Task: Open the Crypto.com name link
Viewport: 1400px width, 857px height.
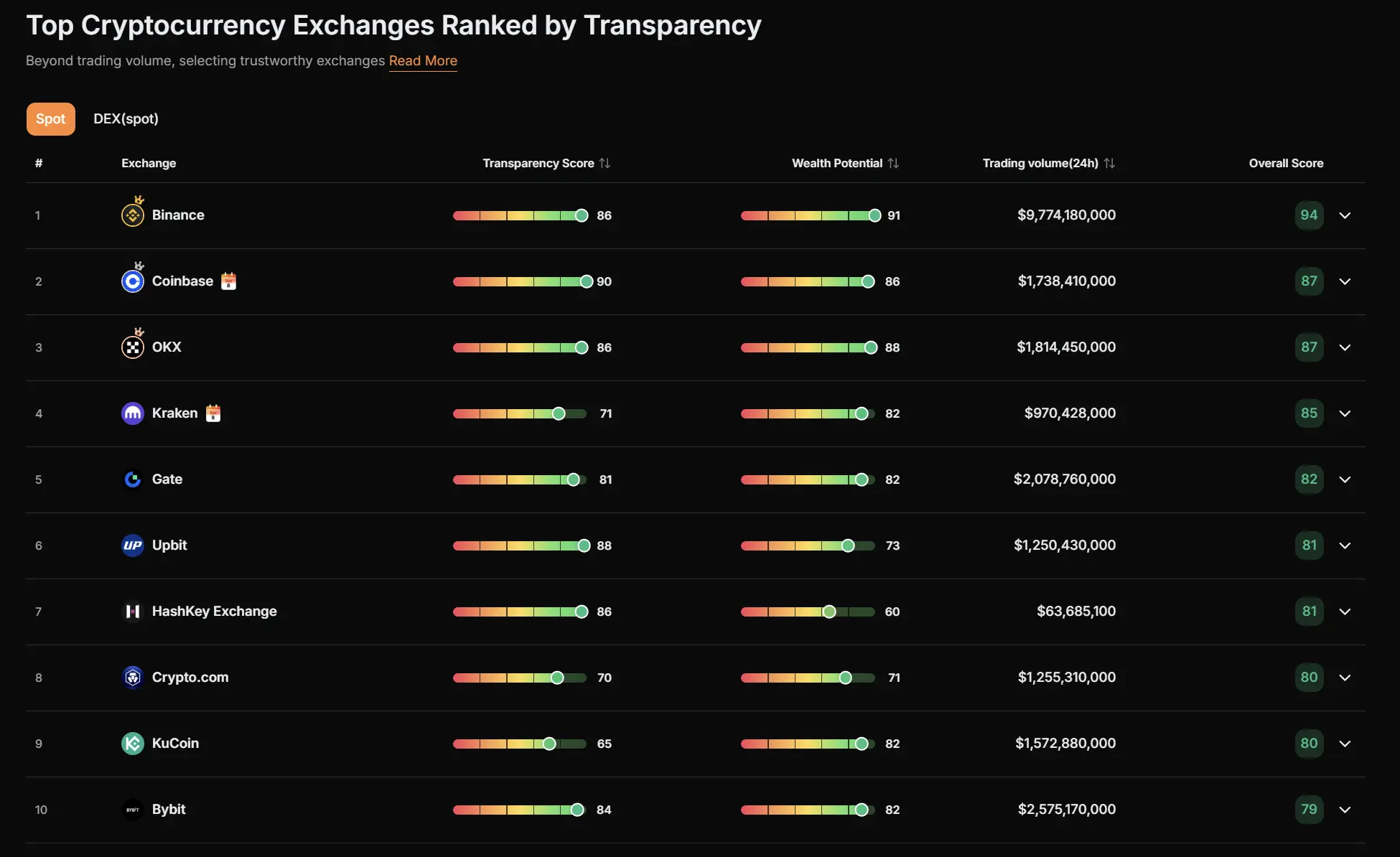Action: tap(190, 678)
